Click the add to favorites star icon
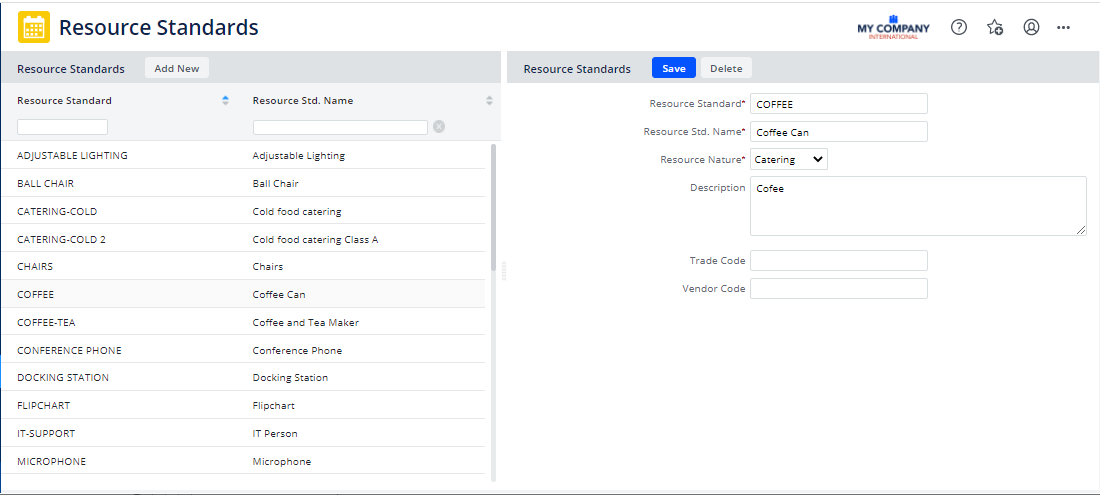Screen dimensions: 1100x495 tap(995, 27)
